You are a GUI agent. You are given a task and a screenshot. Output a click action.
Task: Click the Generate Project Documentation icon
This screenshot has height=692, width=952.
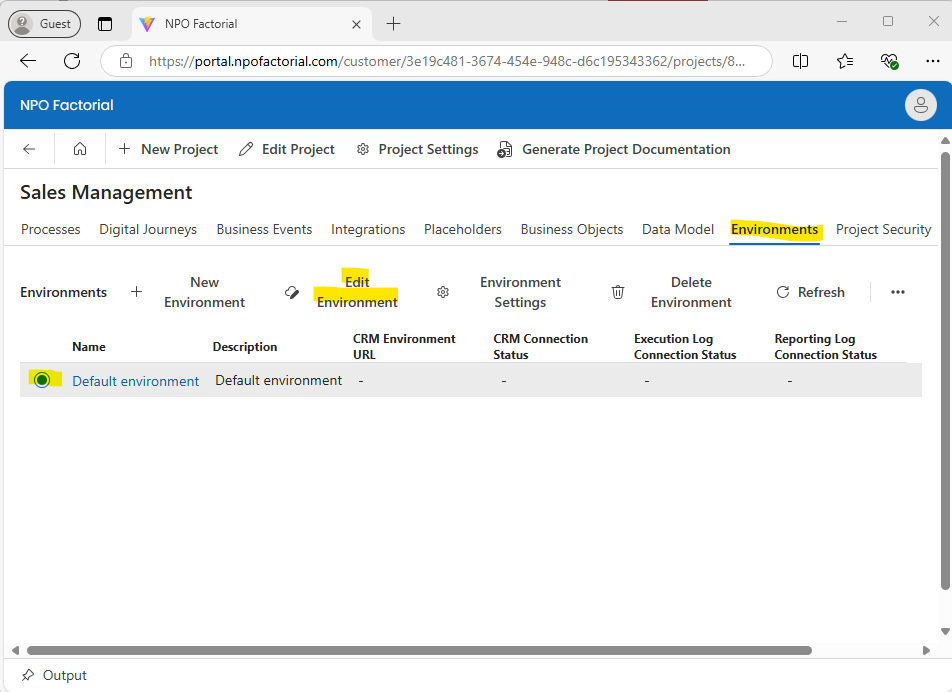(505, 149)
